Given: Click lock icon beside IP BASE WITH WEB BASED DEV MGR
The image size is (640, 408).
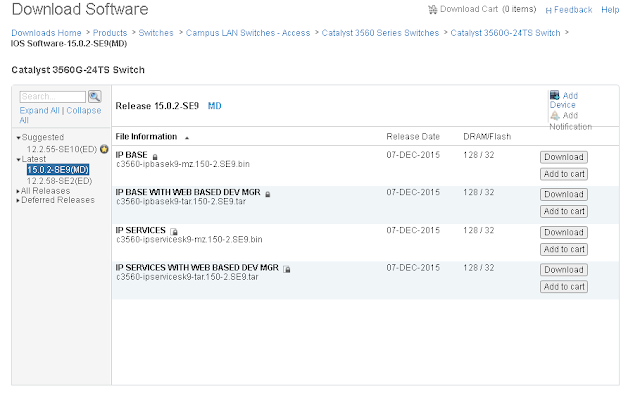Looking at the screenshot, I should (268, 195).
